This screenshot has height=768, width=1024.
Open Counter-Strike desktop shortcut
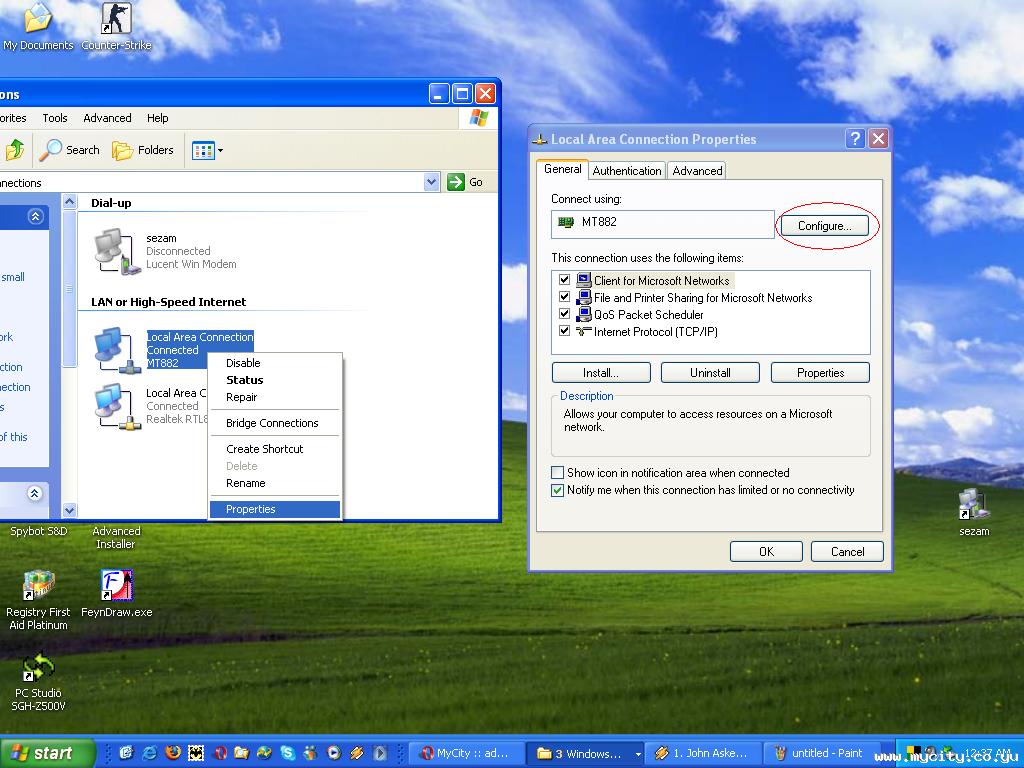coord(116,18)
